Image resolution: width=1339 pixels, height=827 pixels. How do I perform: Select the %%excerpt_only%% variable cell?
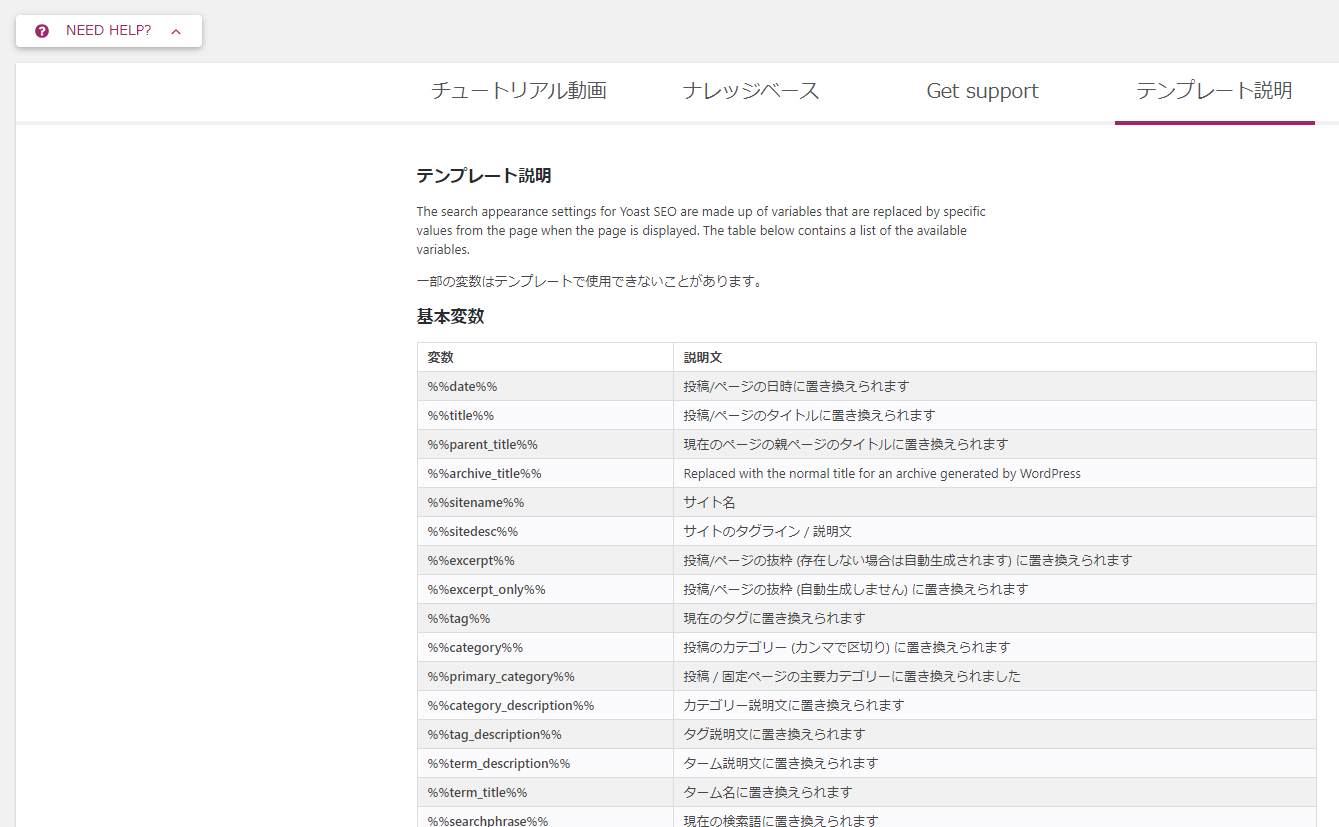point(545,589)
